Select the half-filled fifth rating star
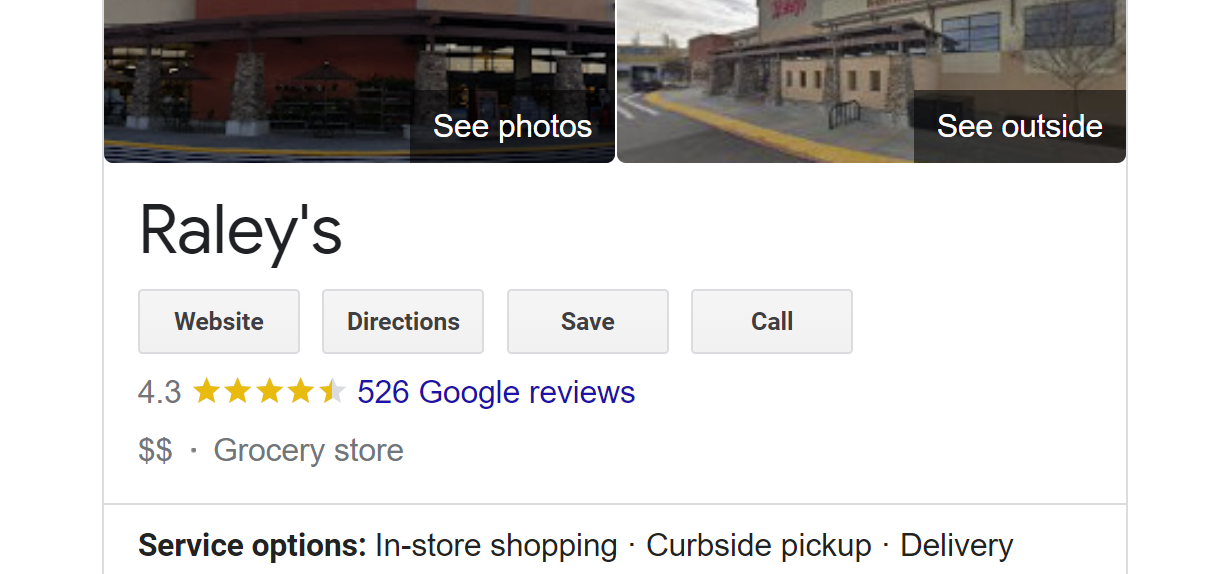 click(x=332, y=391)
